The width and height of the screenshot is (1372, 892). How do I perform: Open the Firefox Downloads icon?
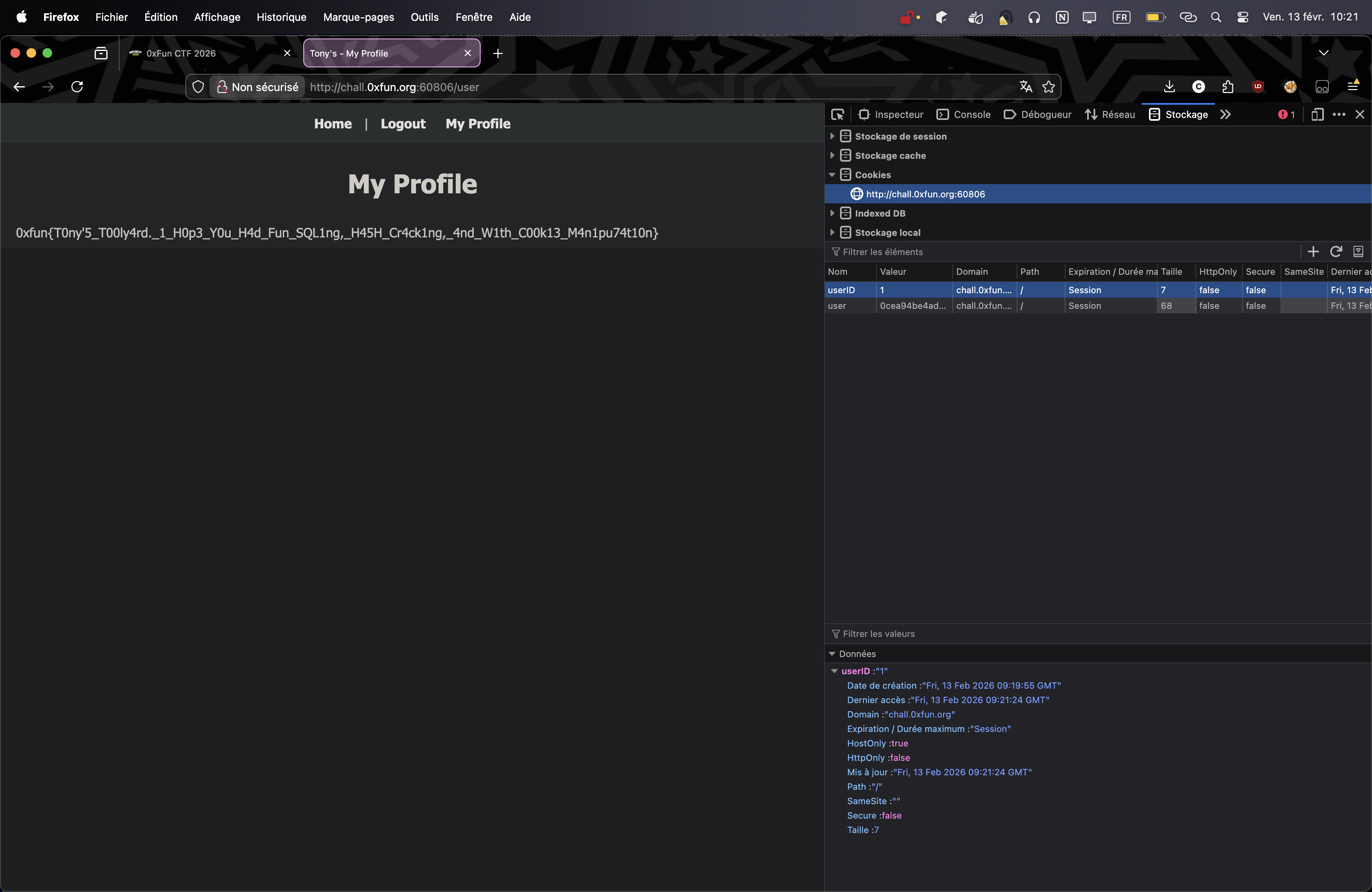point(1170,87)
